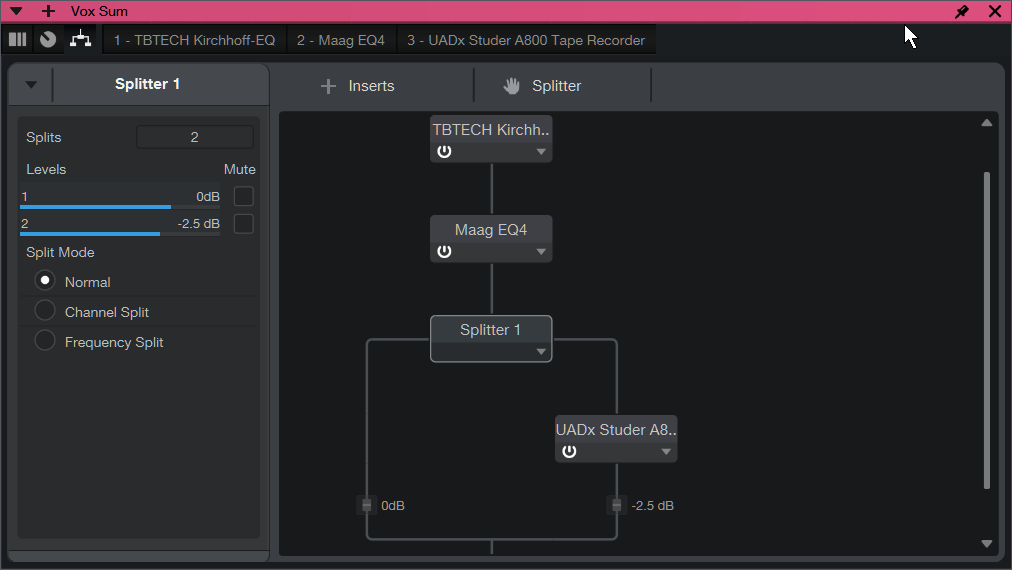Toggle power on TBTECH Kirchhoff node
Viewport: 1012px width, 570px height.
click(x=444, y=152)
